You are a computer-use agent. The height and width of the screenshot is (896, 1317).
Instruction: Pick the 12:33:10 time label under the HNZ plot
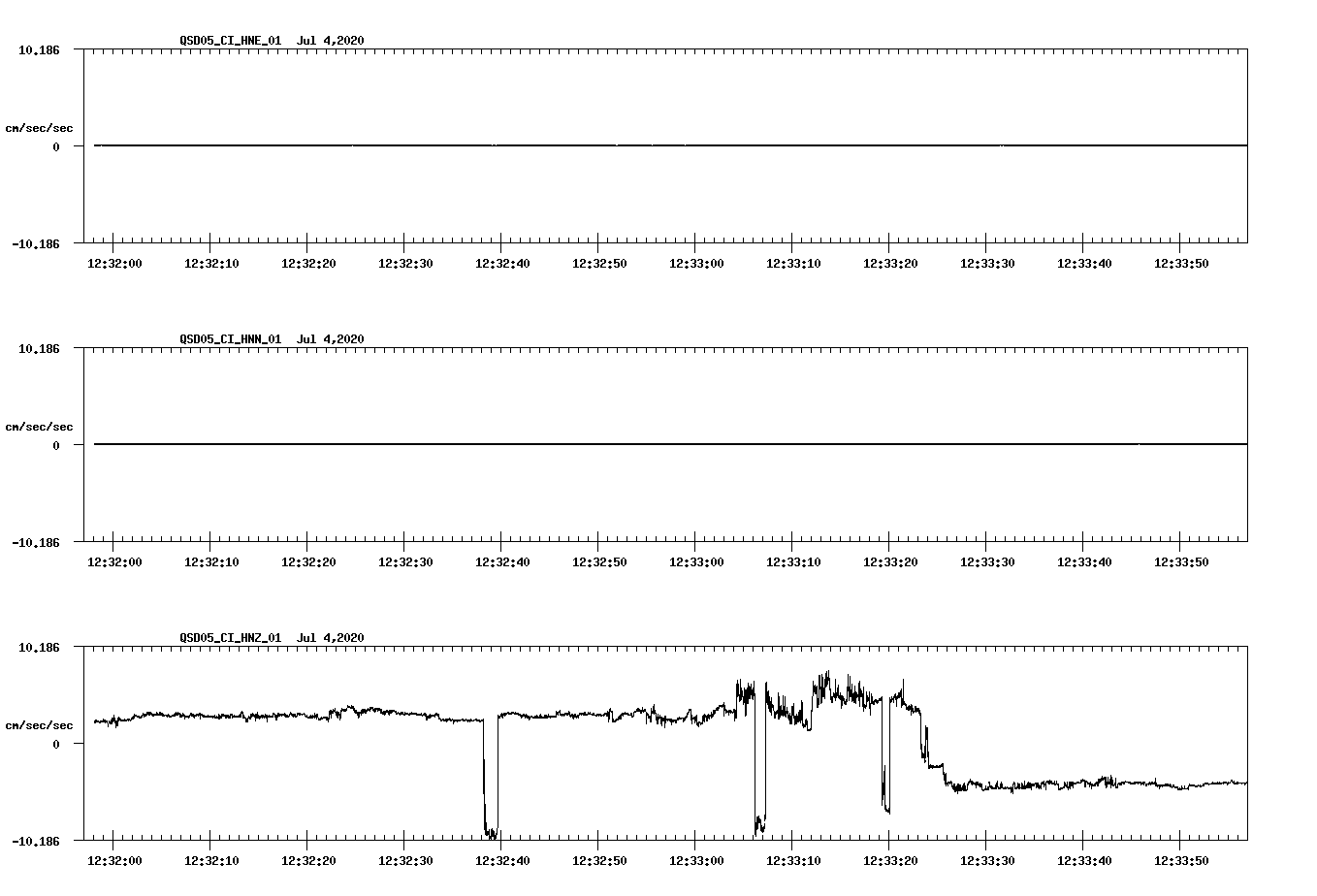click(x=793, y=861)
